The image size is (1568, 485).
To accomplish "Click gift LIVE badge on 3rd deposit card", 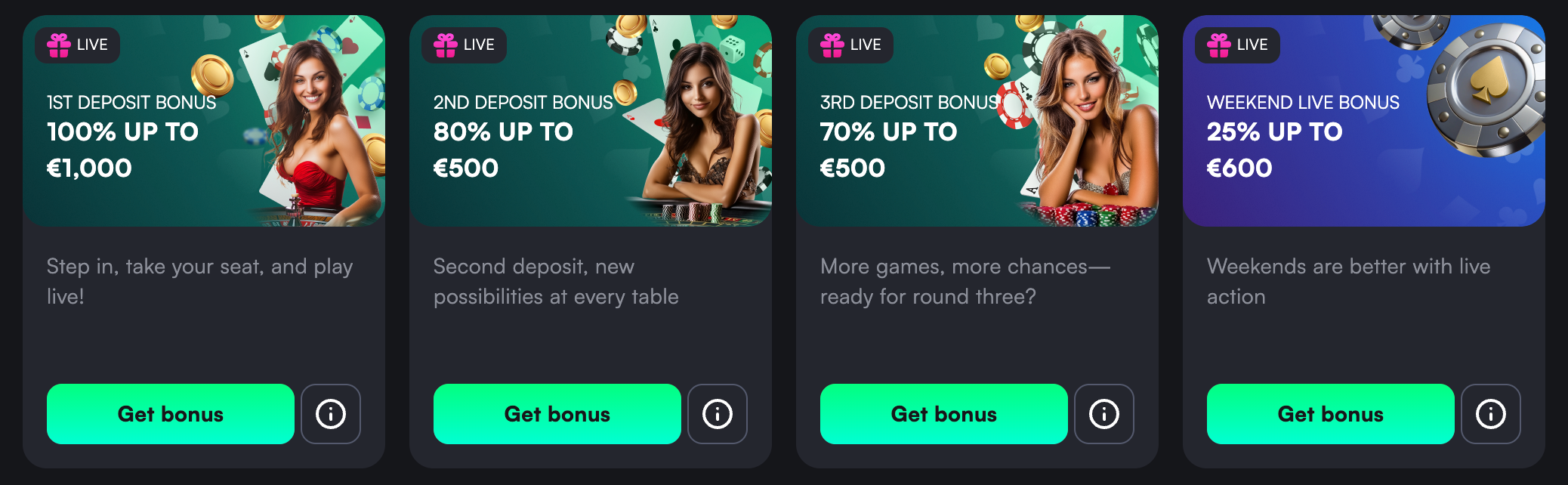I will 850,45.
